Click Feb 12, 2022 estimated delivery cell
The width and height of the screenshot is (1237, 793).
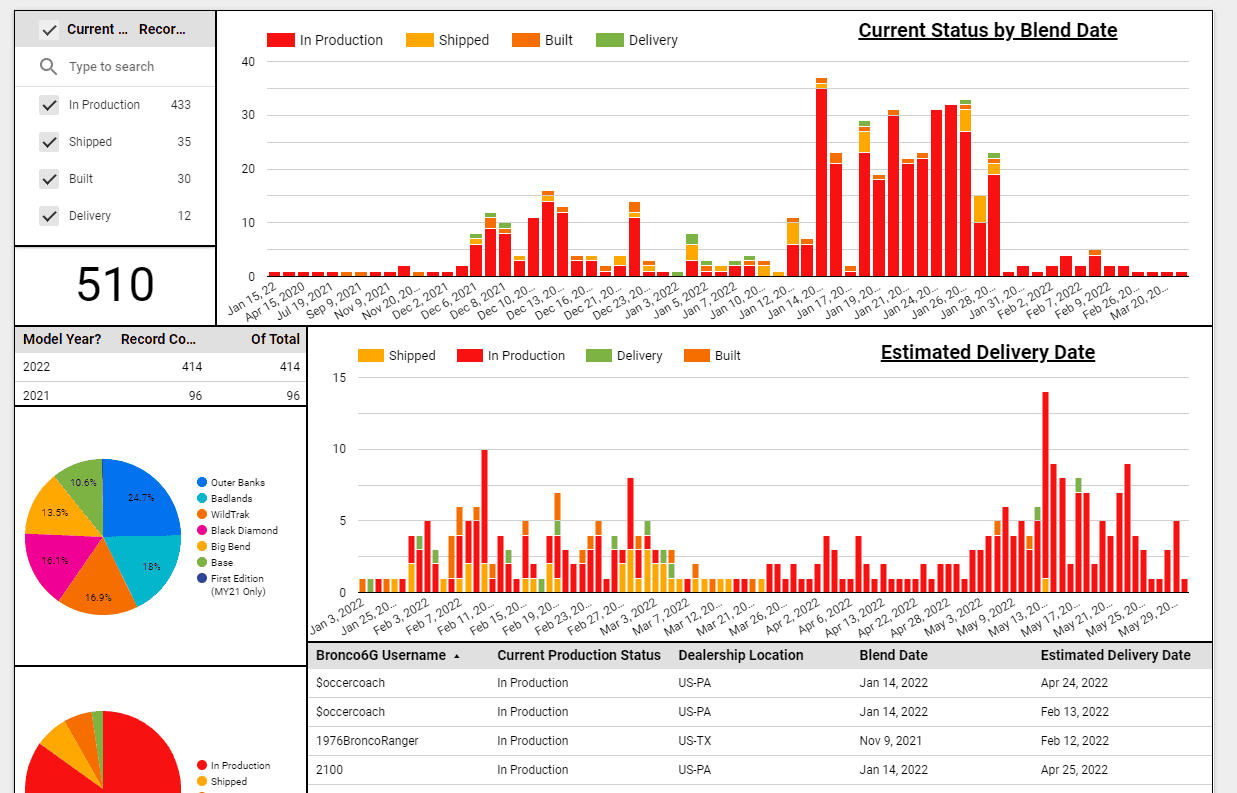click(1075, 741)
